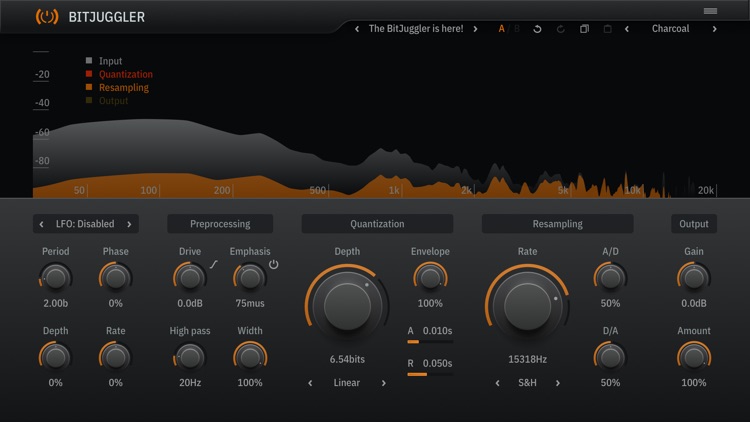This screenshot has width=750, height=422.
Task: Open the hamburger menu at top right
Action: pyautogui.click(x=710, y=11)
